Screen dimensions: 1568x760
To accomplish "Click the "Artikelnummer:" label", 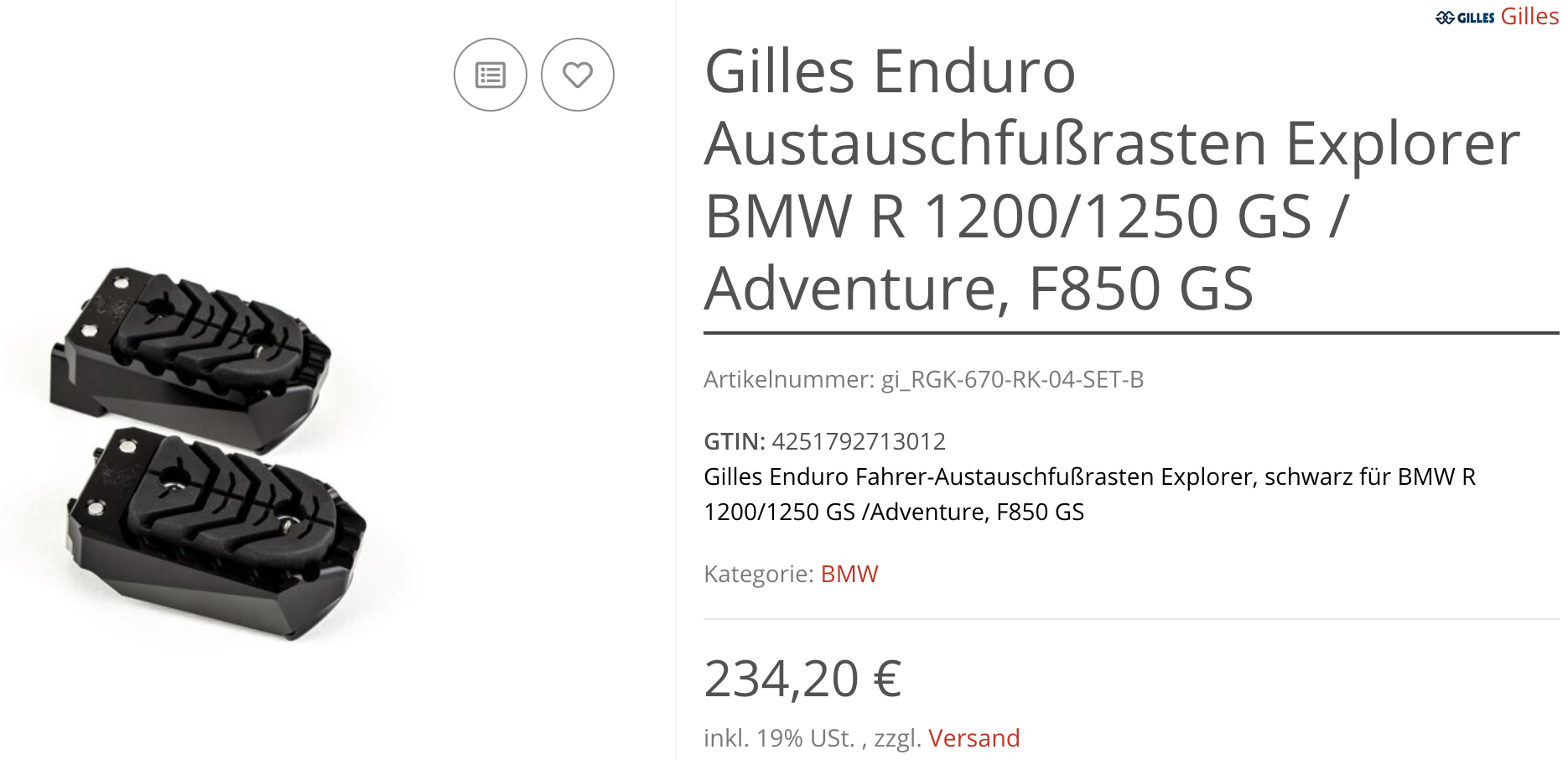I will click(x=789, y=380).
